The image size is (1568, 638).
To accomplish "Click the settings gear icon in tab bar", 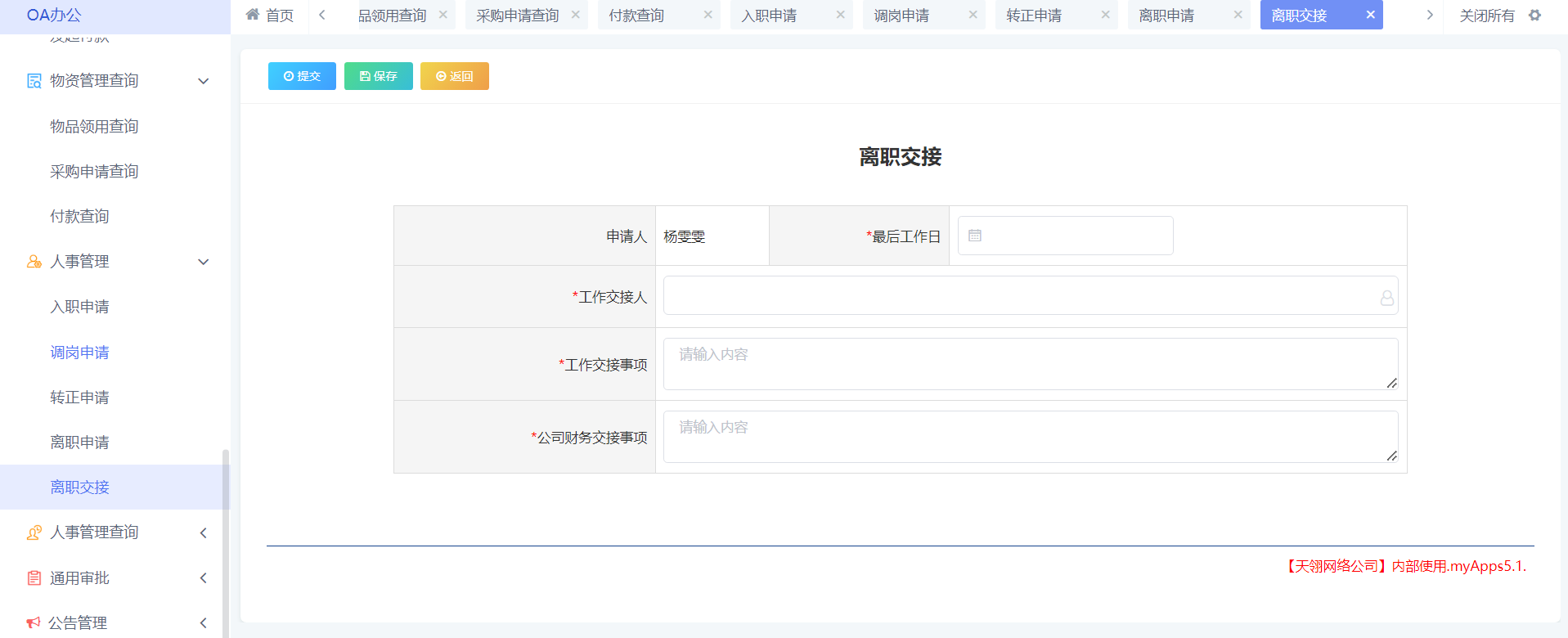I will coord(1534,16).
